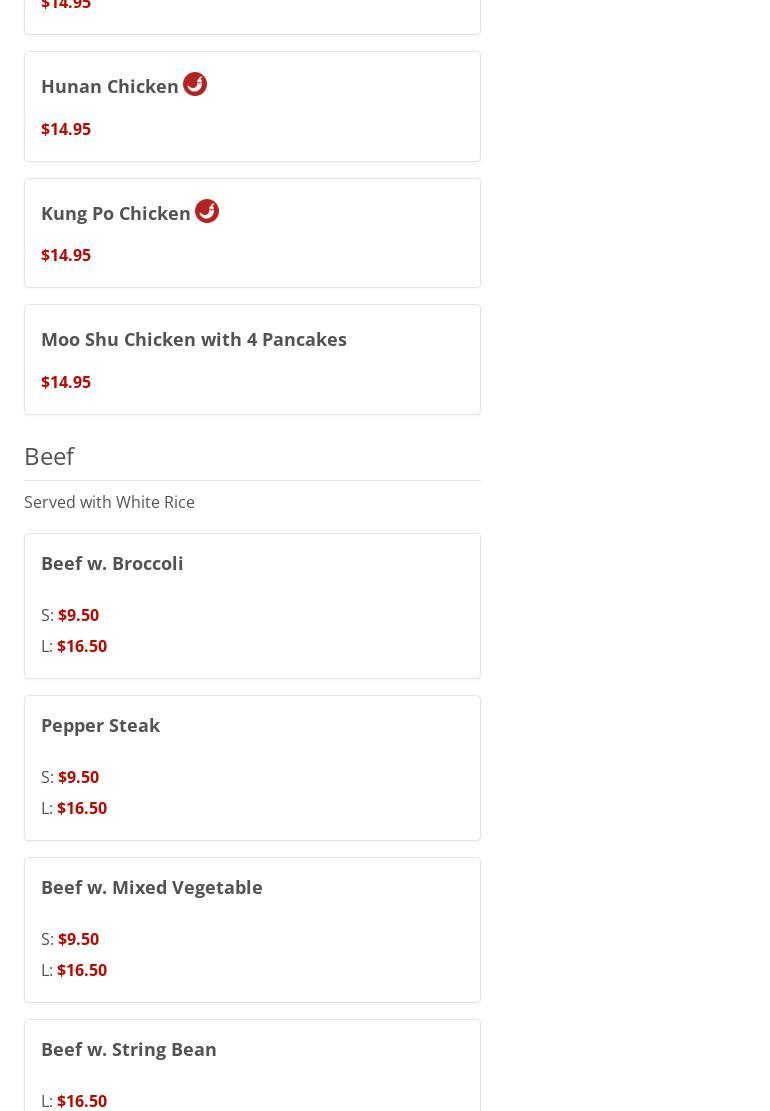Screen dimensions: 770x1111
Task: Open the Beef w. Broccoli item
Action: pos(112,564)
